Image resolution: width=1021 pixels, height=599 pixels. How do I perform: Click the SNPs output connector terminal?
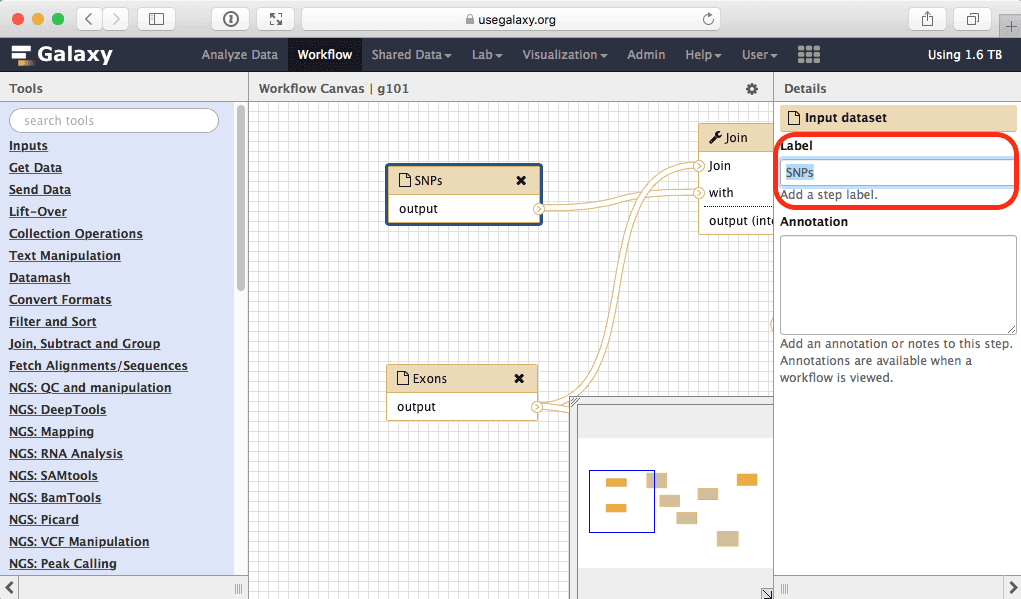pos(538,209)
